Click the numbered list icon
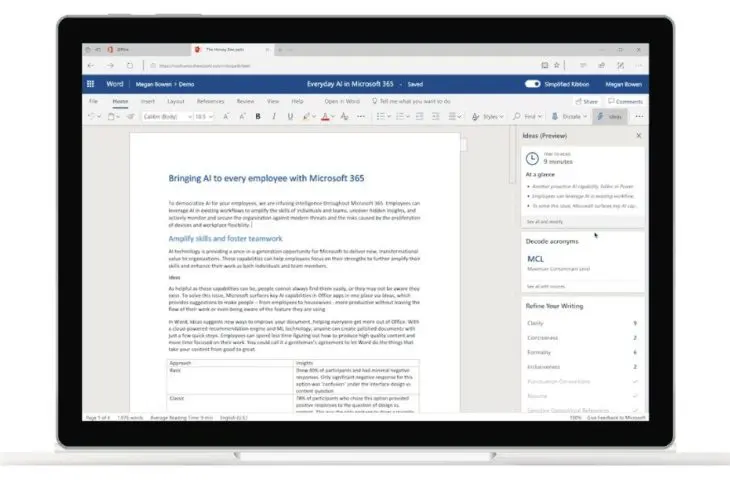Image resolution: width=730 pixels, height=480 pixels. coord(399,116)
